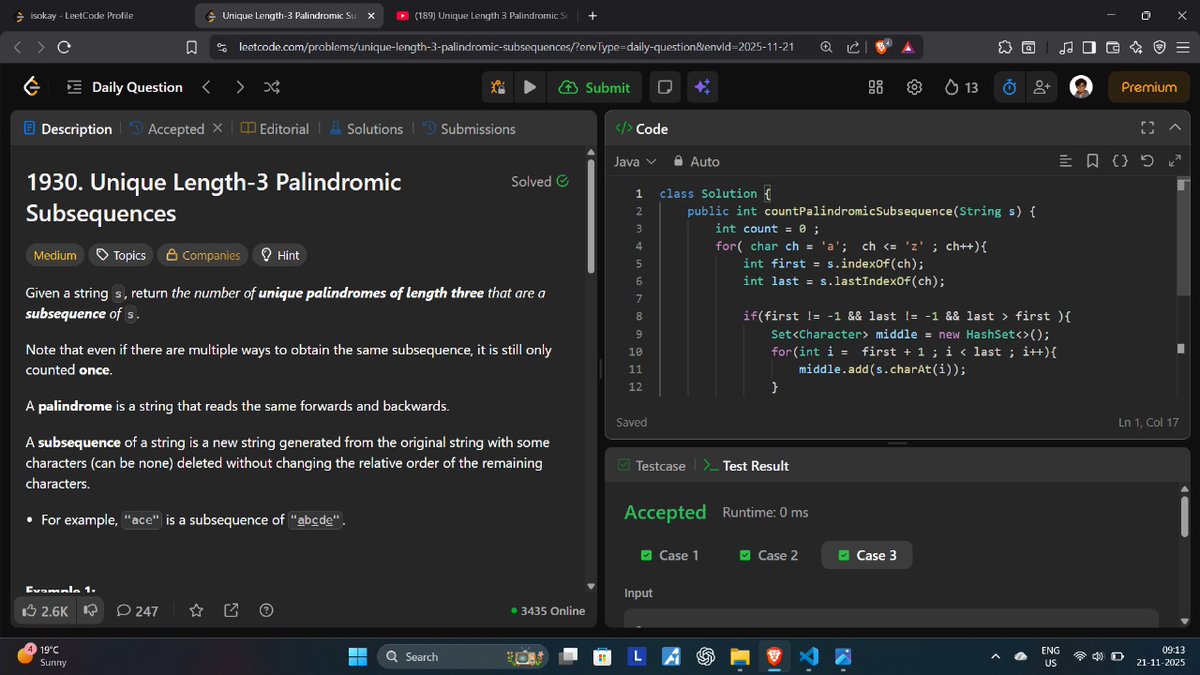The height and width of the screenshot is (675, 1200).
Task: Close the Accepted tab
Action: pyautogui.click(x=218, y=128)
